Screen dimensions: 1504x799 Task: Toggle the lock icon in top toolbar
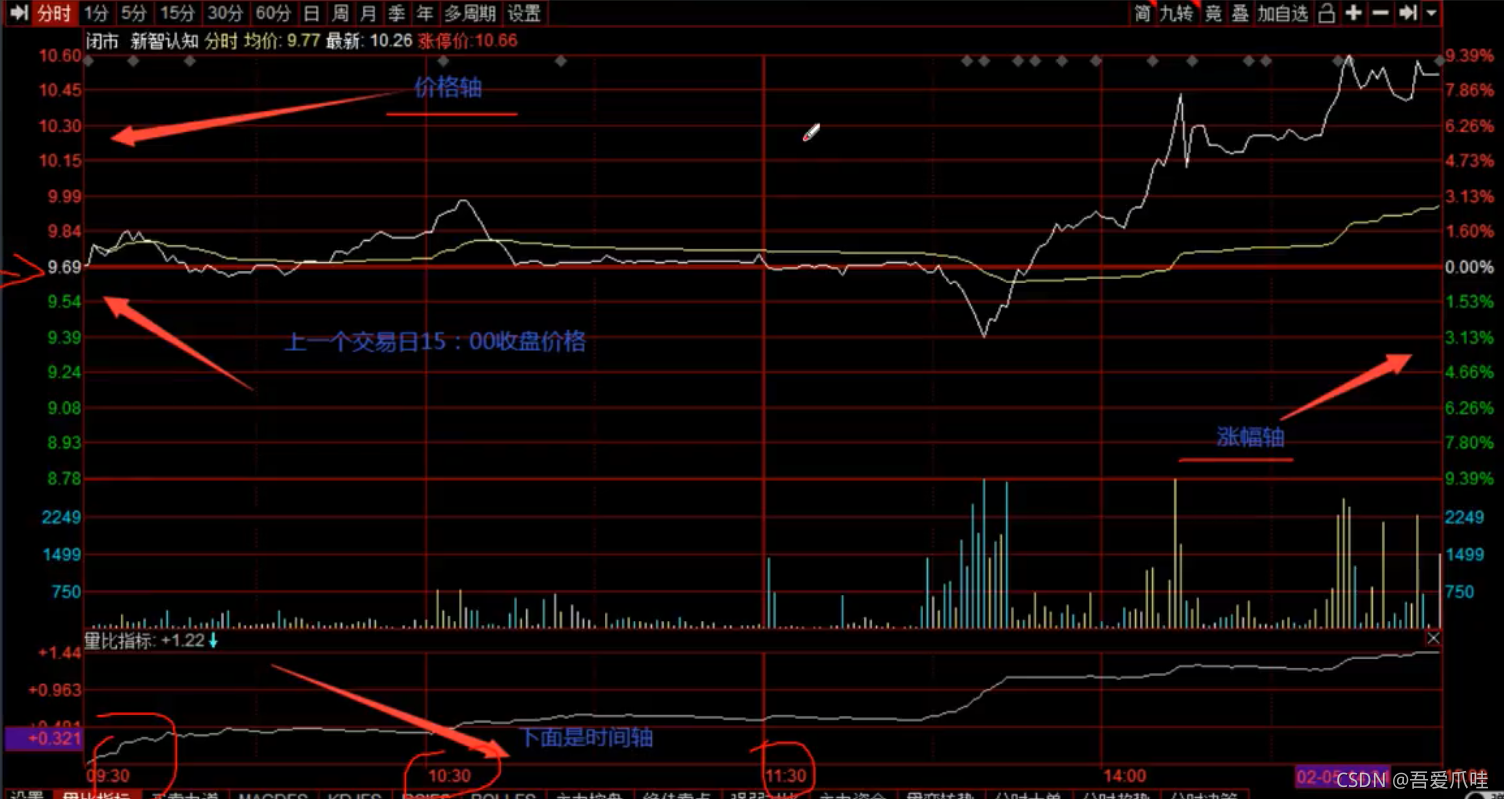tap(1327, 13)
